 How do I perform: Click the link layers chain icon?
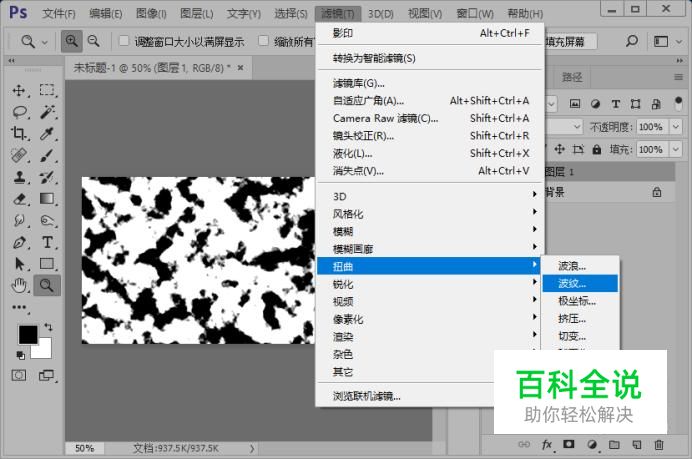point(524,444)
